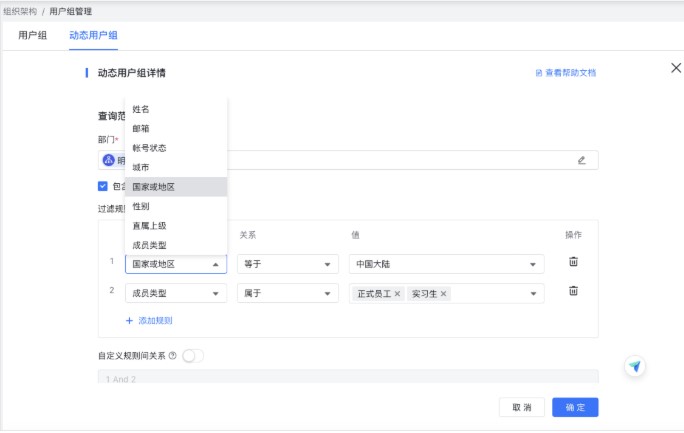Click help icon beside 自定义规则间关系
Image resolution: width=684 pixels, height=433 pixels.
pos(173,355)
